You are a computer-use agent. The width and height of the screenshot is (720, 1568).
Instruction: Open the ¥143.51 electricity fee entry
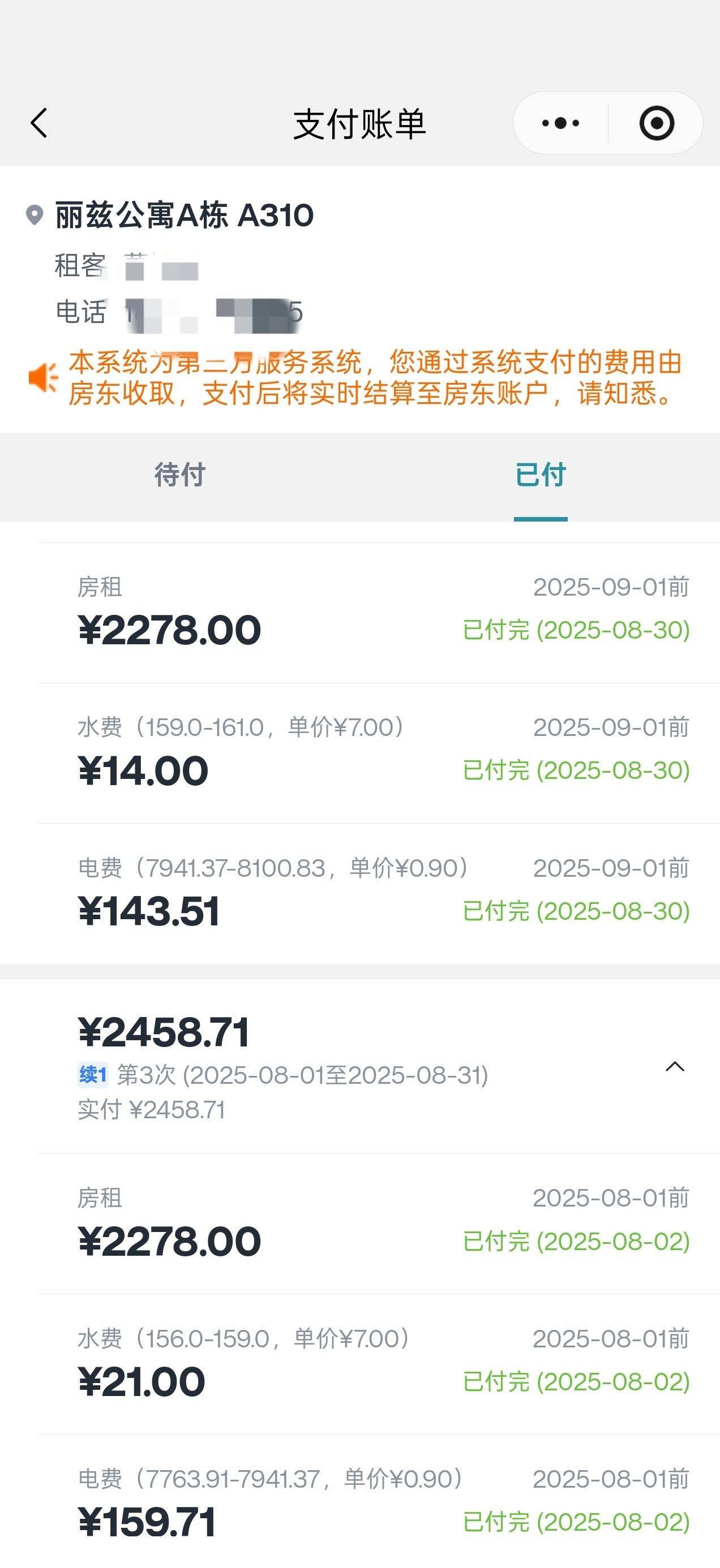[149, 911]
